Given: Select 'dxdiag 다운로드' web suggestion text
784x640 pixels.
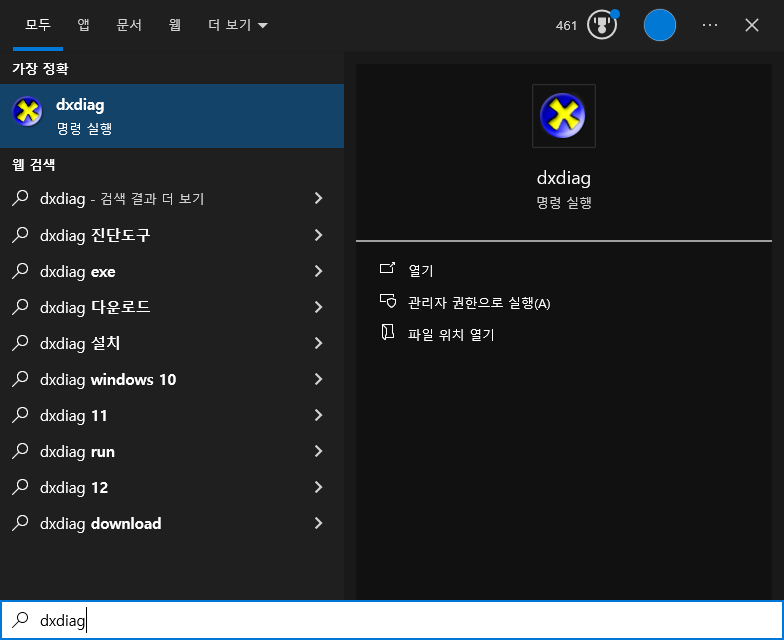Looking at the screenshot, I should (95, 307).
